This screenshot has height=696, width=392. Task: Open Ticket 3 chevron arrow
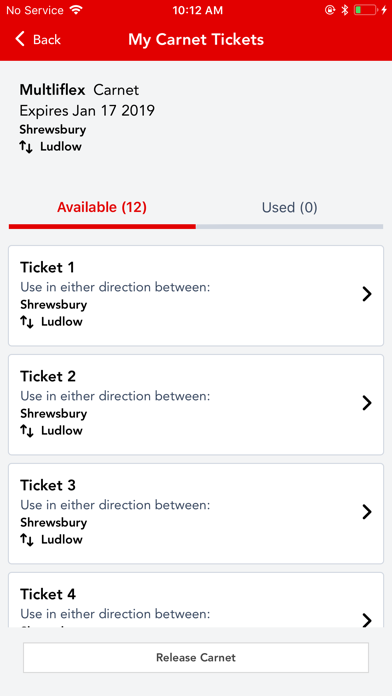(x=367, y=512)
